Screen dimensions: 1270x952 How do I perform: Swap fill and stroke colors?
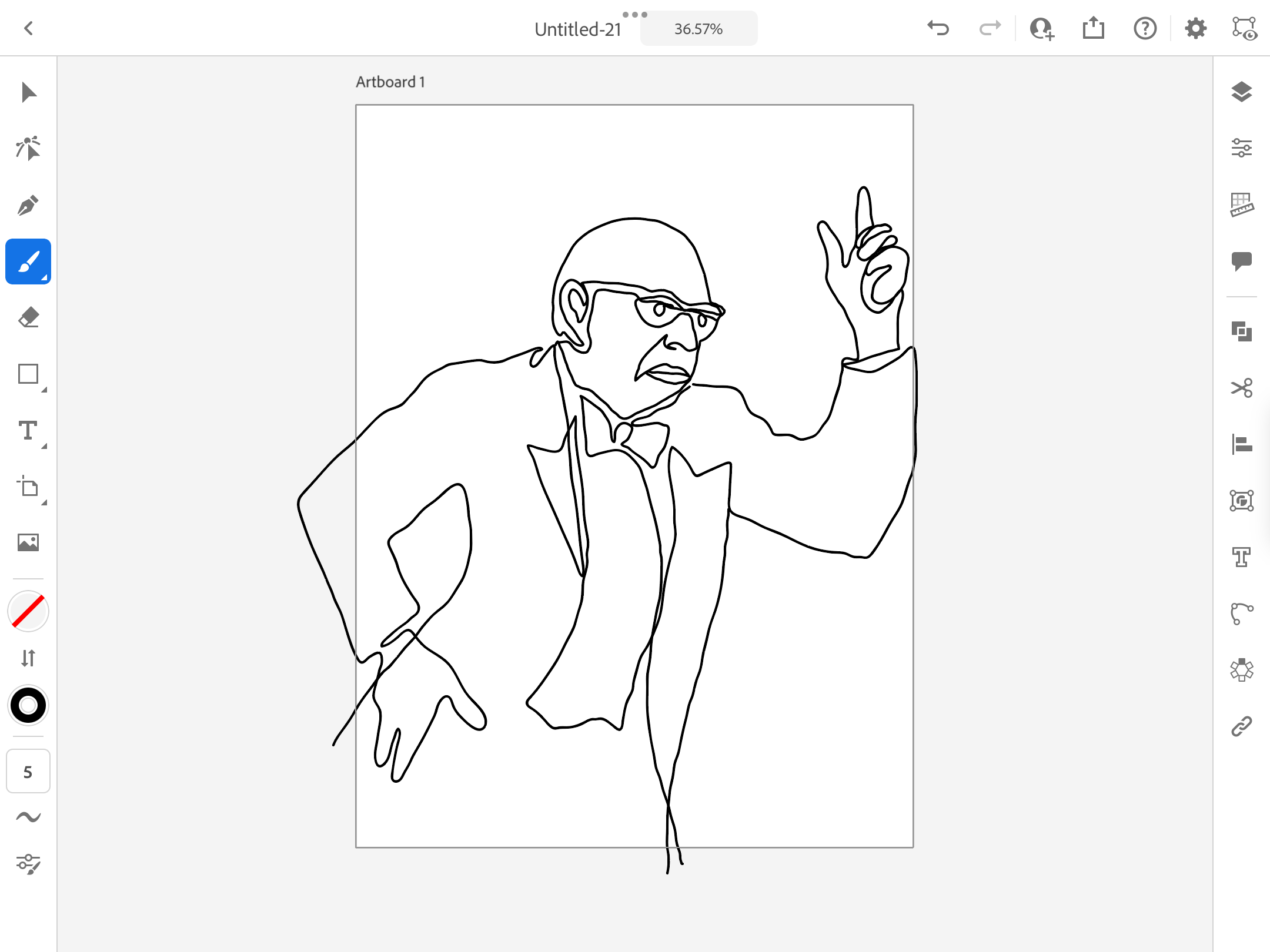(28, 658)
